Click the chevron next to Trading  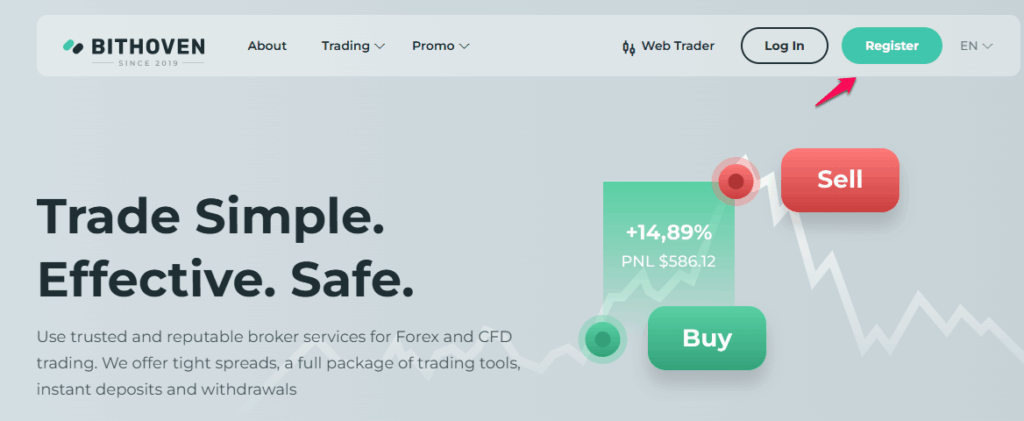[x=379, y=47]
